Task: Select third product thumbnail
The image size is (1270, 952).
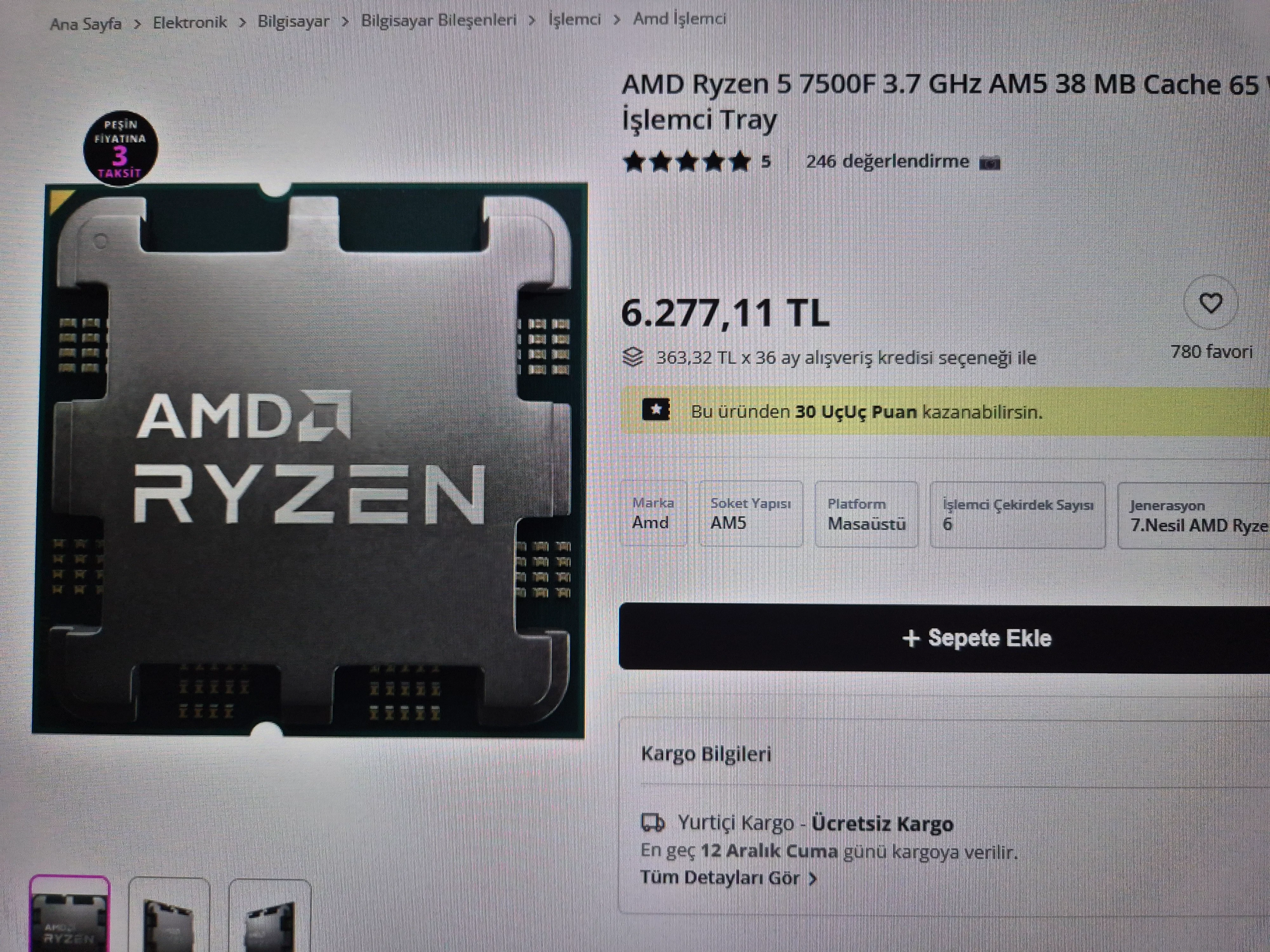Action: pyautogui.click(x=270, y=915)
